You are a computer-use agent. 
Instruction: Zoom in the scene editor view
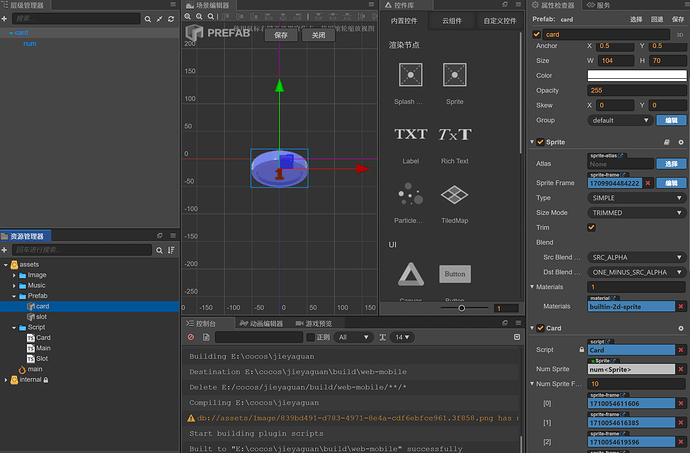click(x=188, y=17)
